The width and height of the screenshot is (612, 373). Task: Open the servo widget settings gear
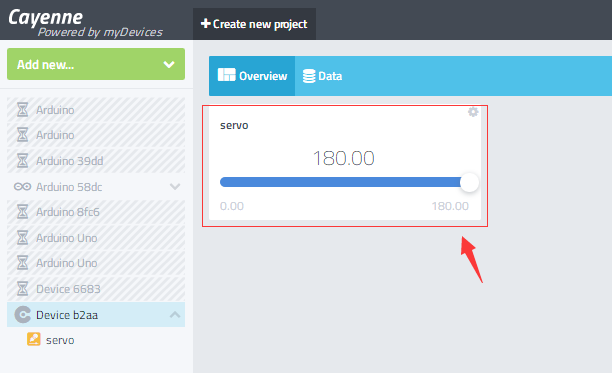click(x=473, y=112)
